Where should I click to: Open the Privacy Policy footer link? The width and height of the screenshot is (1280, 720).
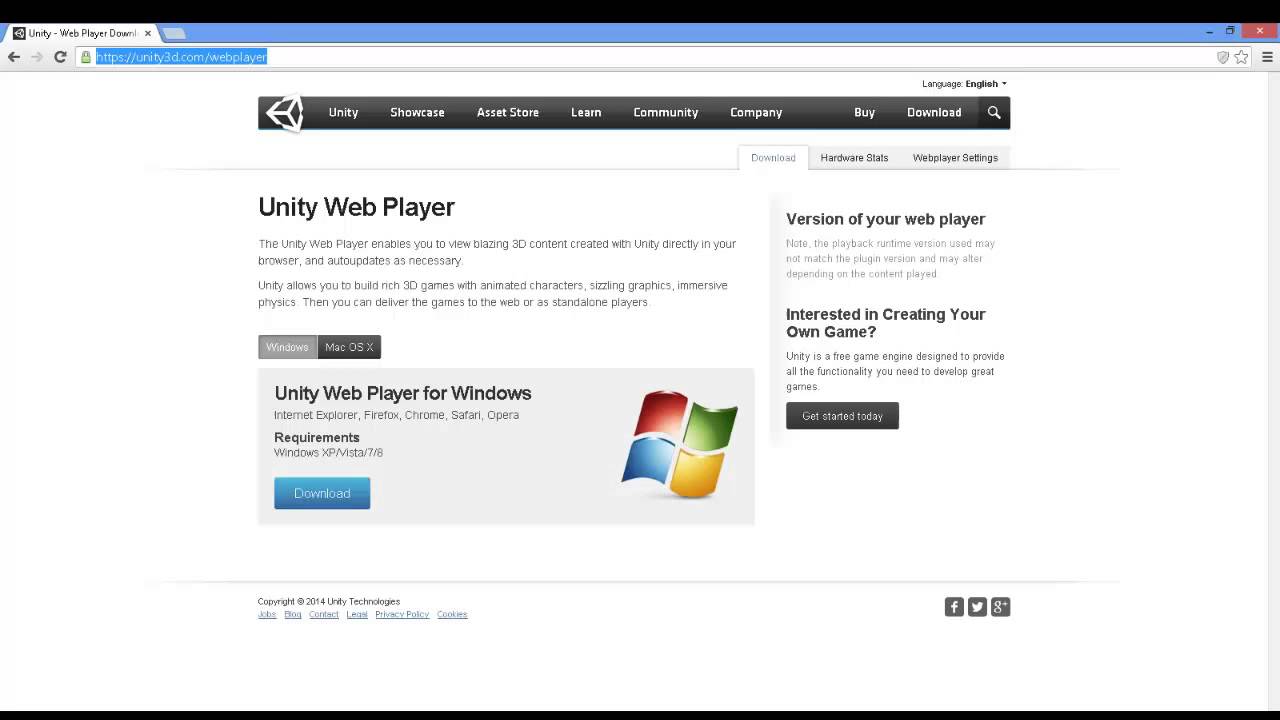pos(402,614)
